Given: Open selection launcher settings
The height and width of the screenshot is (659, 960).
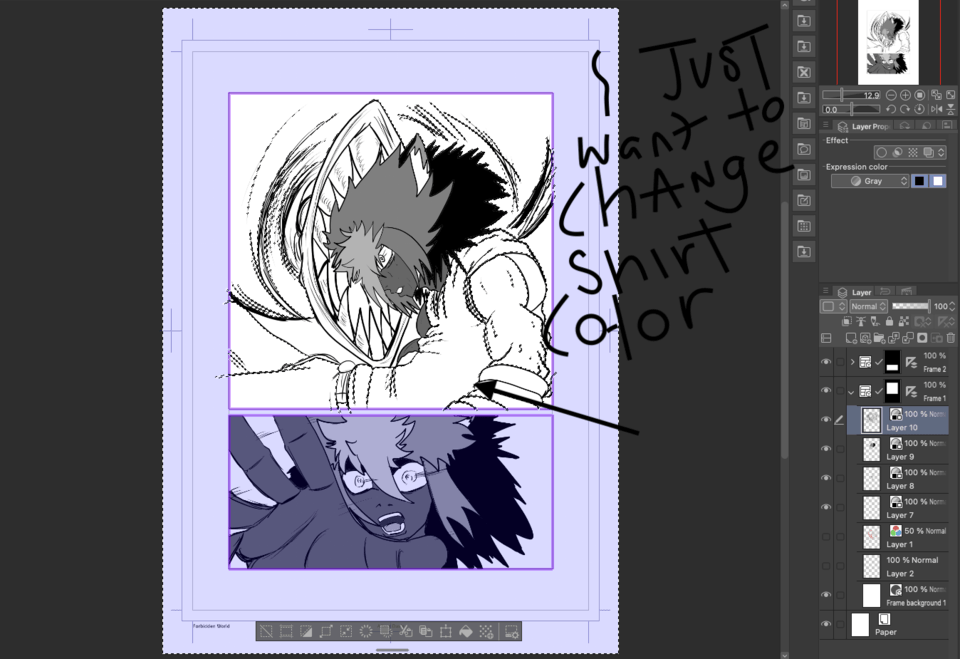Looking at the screenshot, I should pos(512,631).
